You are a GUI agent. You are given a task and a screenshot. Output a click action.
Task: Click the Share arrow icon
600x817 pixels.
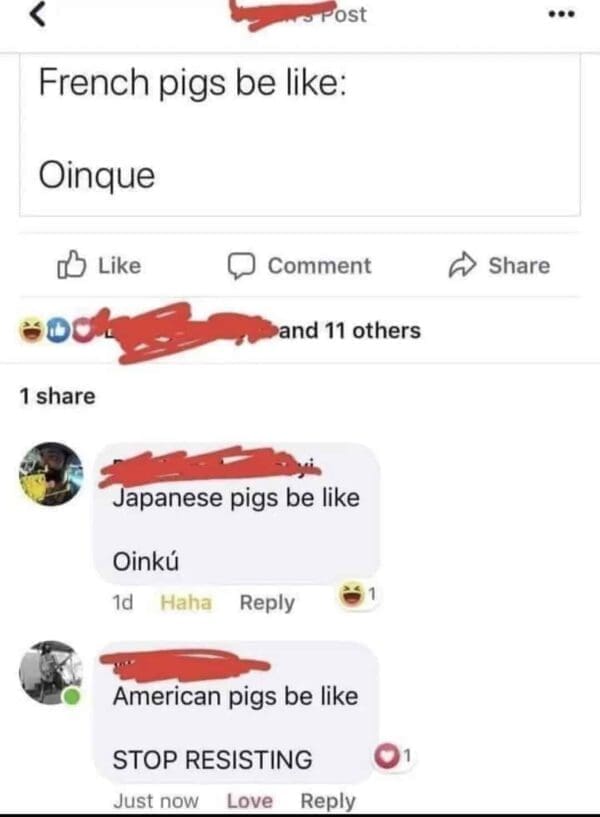461,265
